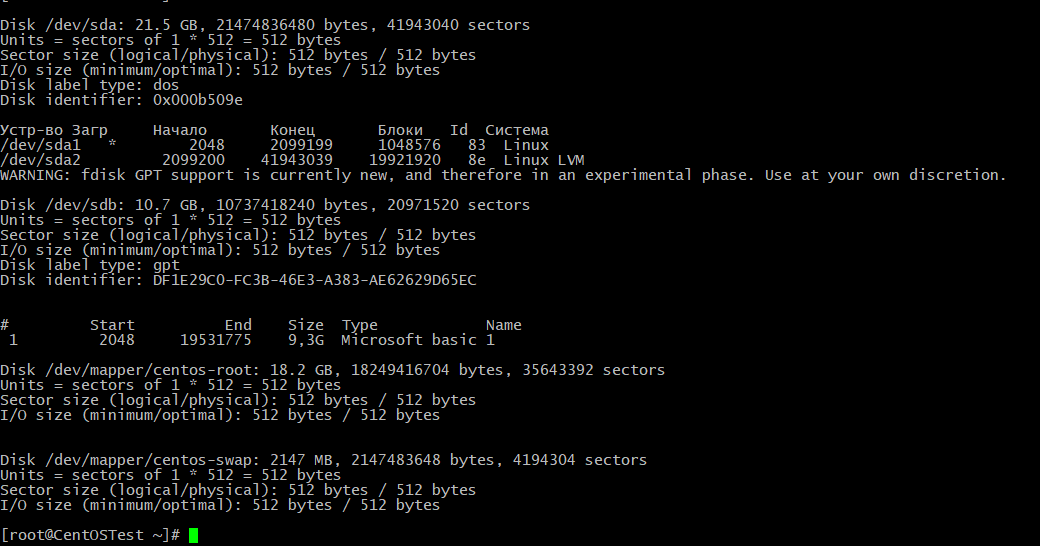Screen dimensions: 1040x546
Task: Click the 9,3G partition size value
Action: pos(305,340)
